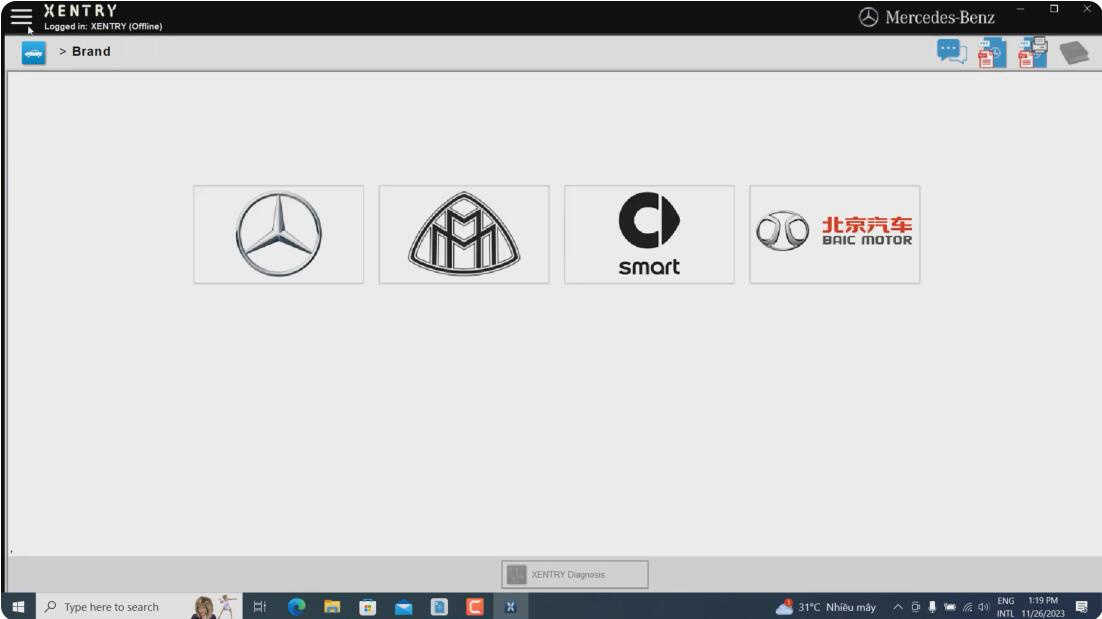Maximize the XENTRY window
Screen dimensions: 1102x619
pos(1054,9)
